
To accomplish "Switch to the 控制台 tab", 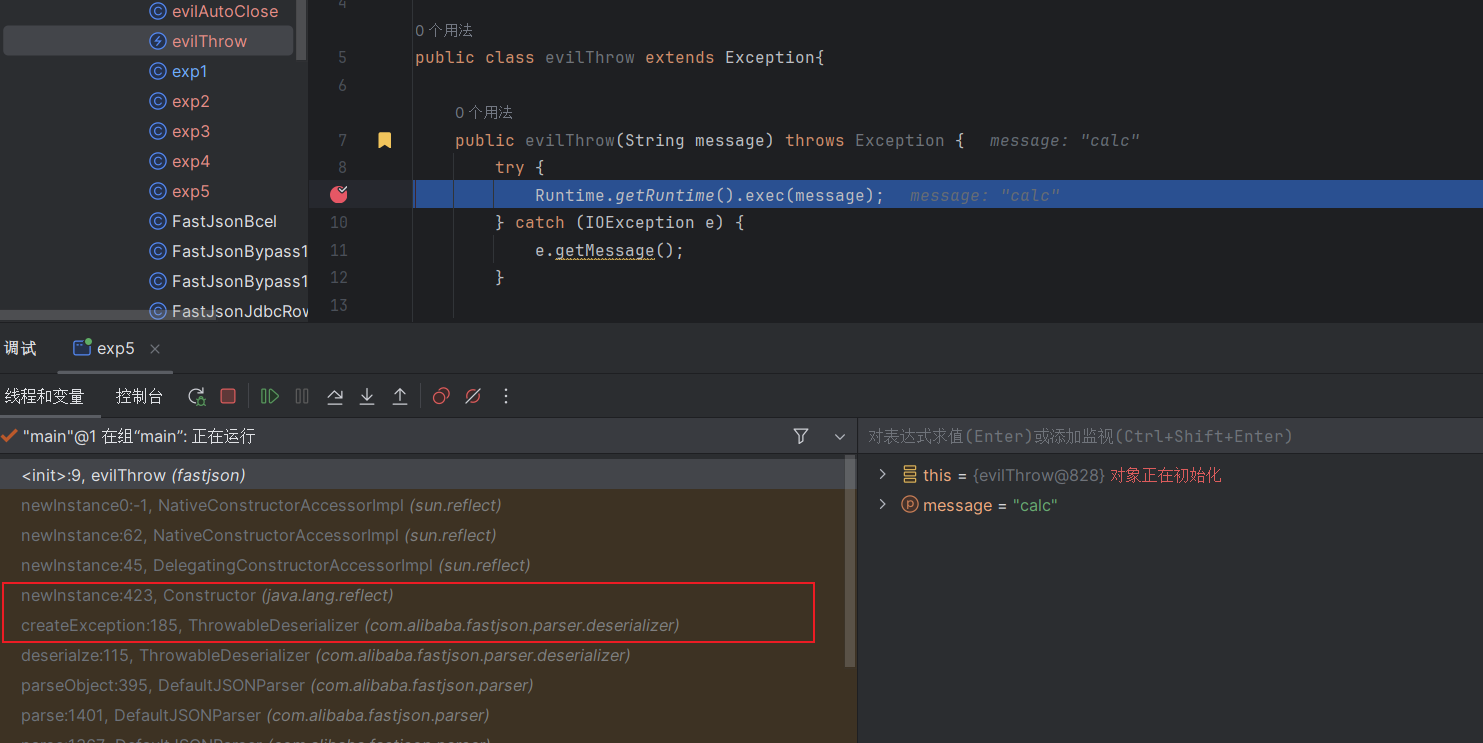I will (x=139, y=397).
